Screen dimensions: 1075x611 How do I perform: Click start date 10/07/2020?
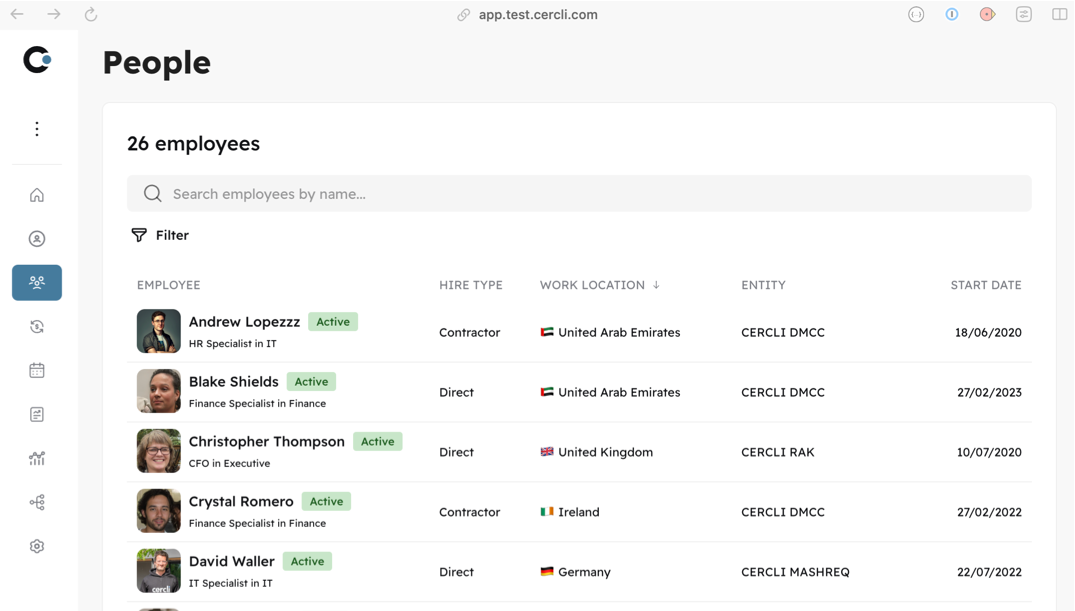pos(989,452)
